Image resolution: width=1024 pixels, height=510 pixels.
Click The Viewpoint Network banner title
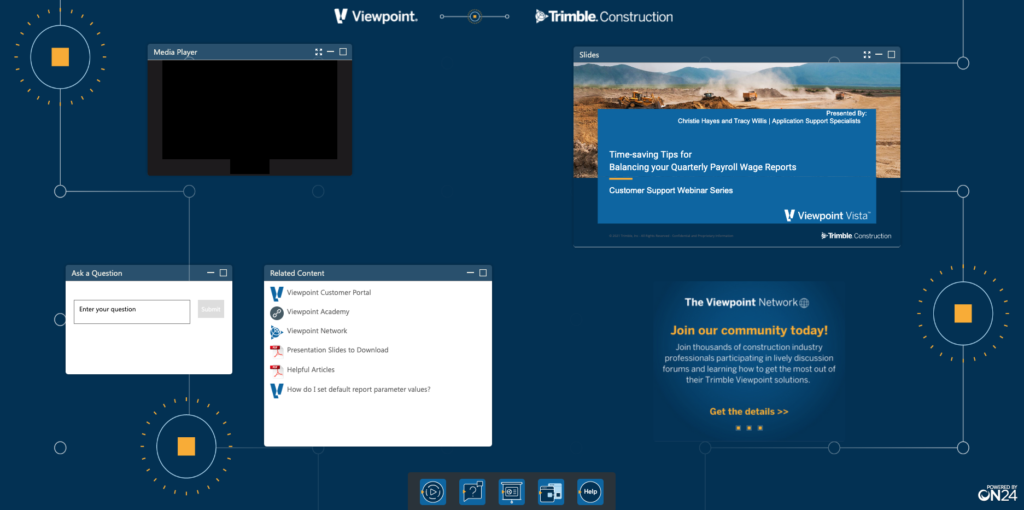point(746,302)
